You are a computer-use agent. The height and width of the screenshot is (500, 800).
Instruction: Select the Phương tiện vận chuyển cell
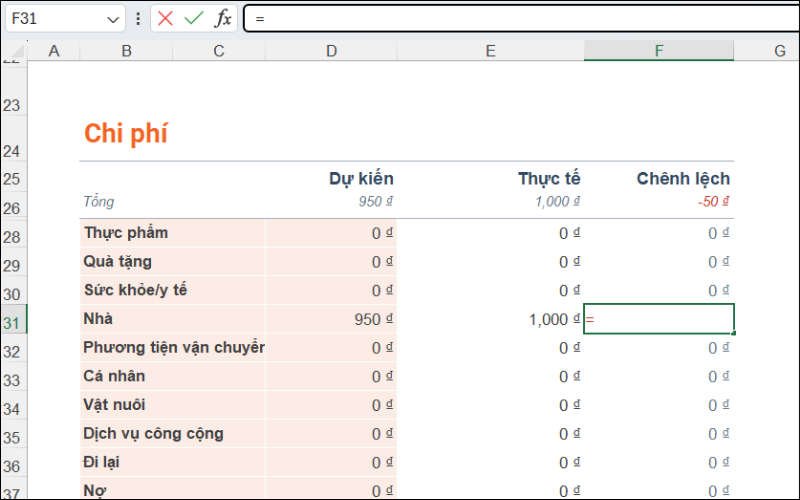[173, 348]
